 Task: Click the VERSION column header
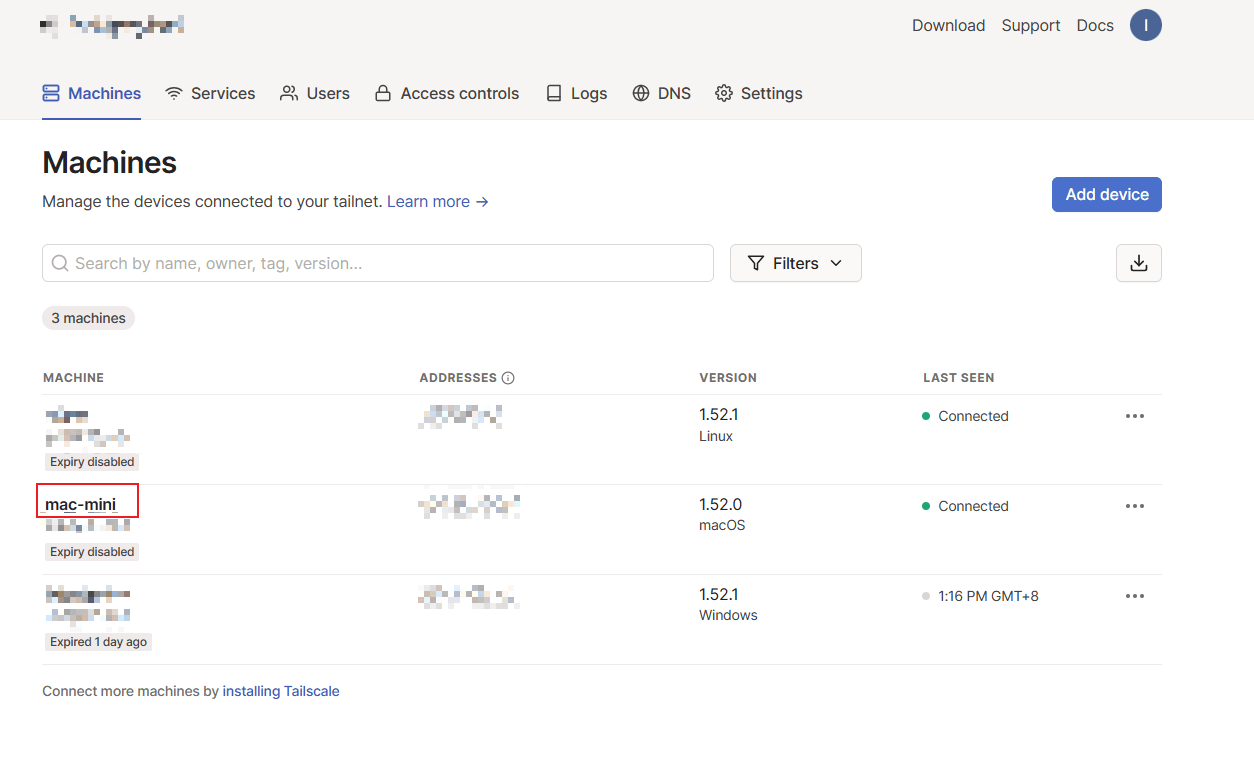point(728,378)
